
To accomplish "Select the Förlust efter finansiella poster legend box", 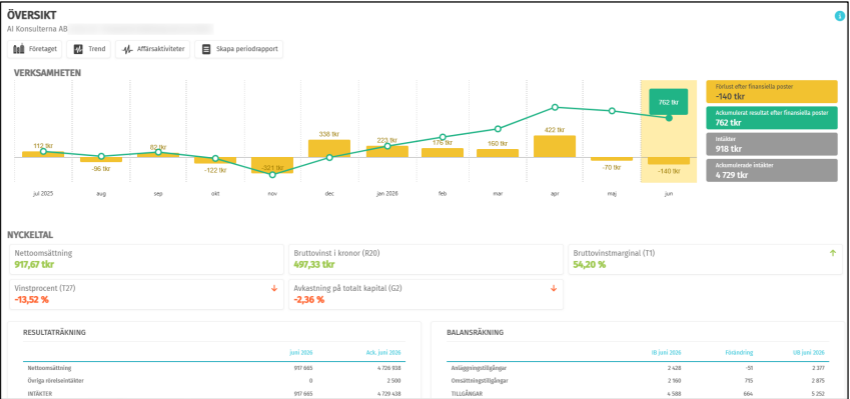I will [x=771, y=92].
